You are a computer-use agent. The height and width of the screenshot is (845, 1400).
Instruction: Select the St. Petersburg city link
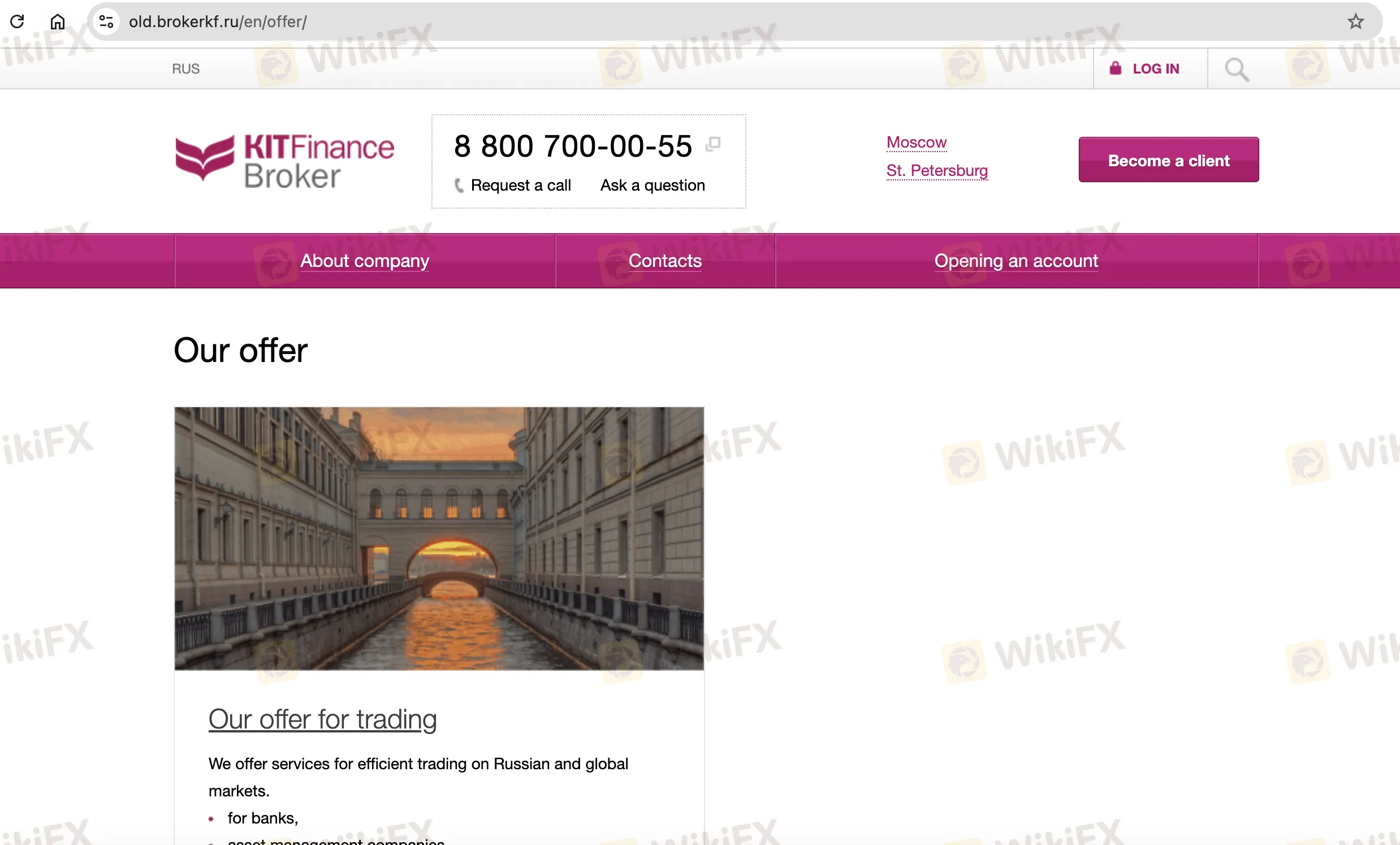pos(937,170)
